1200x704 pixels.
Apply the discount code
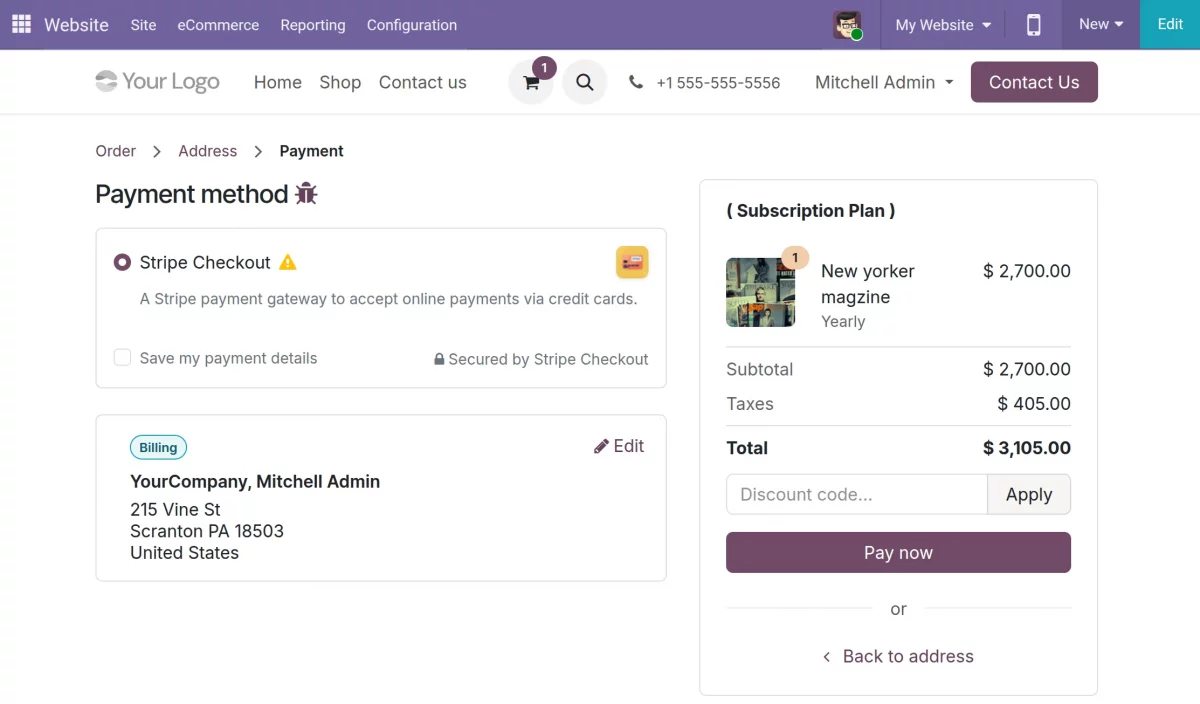tap(1029, 494)
